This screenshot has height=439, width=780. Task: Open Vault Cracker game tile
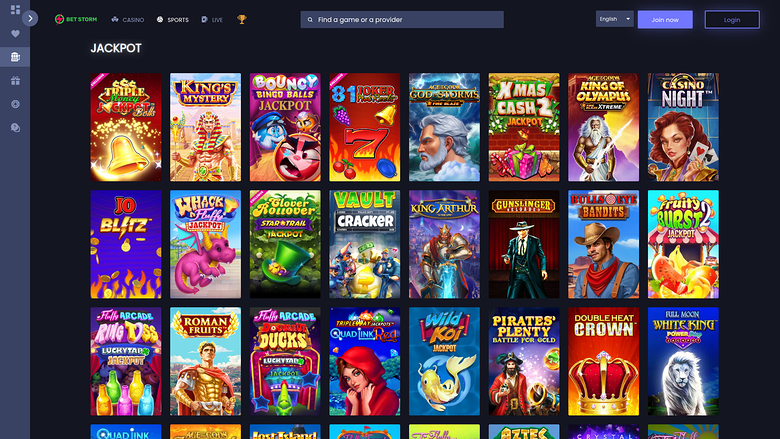pos(365,244)
